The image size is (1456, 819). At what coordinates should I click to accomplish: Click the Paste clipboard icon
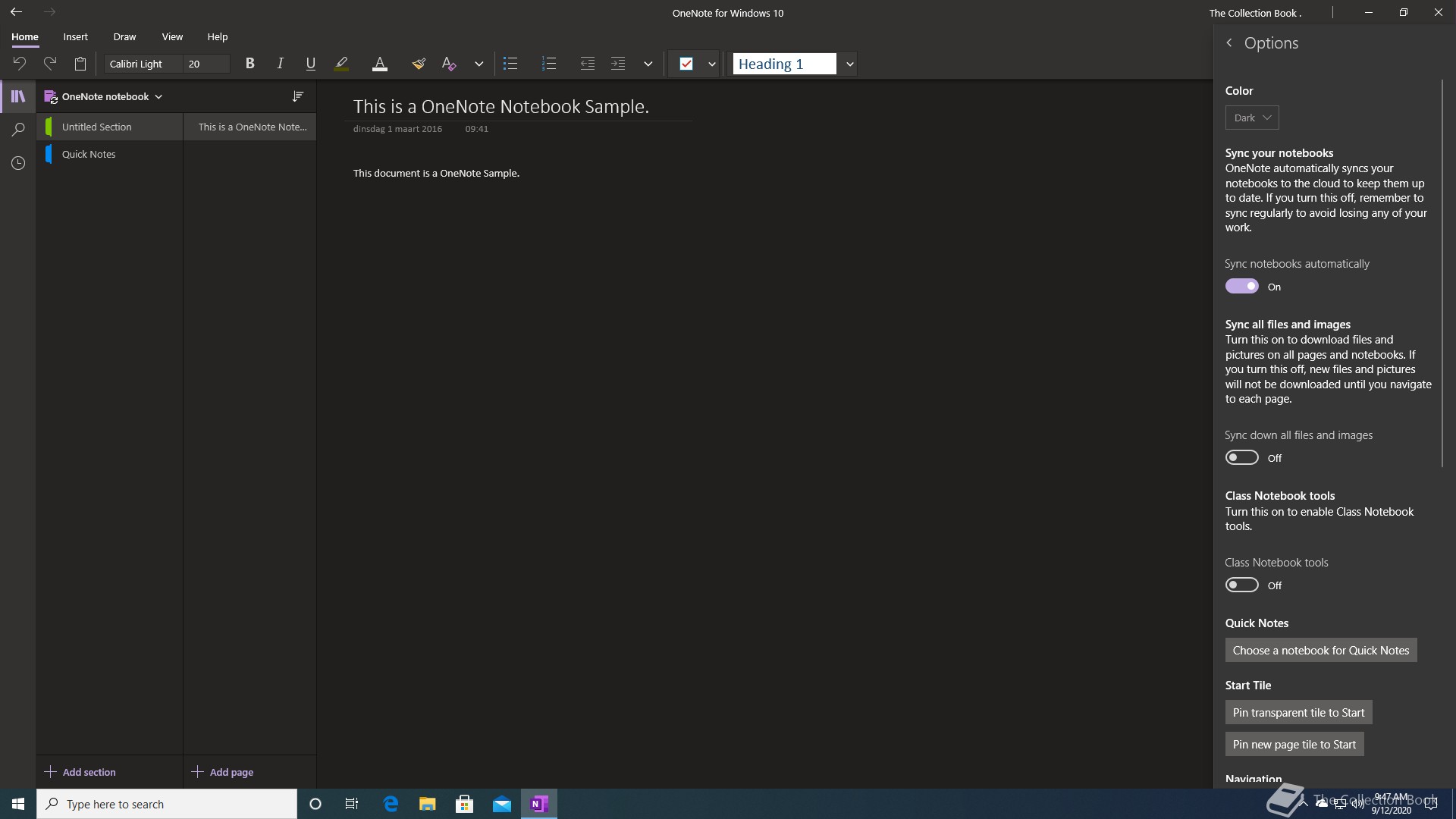pyautogui.click(x=80, y=64)
